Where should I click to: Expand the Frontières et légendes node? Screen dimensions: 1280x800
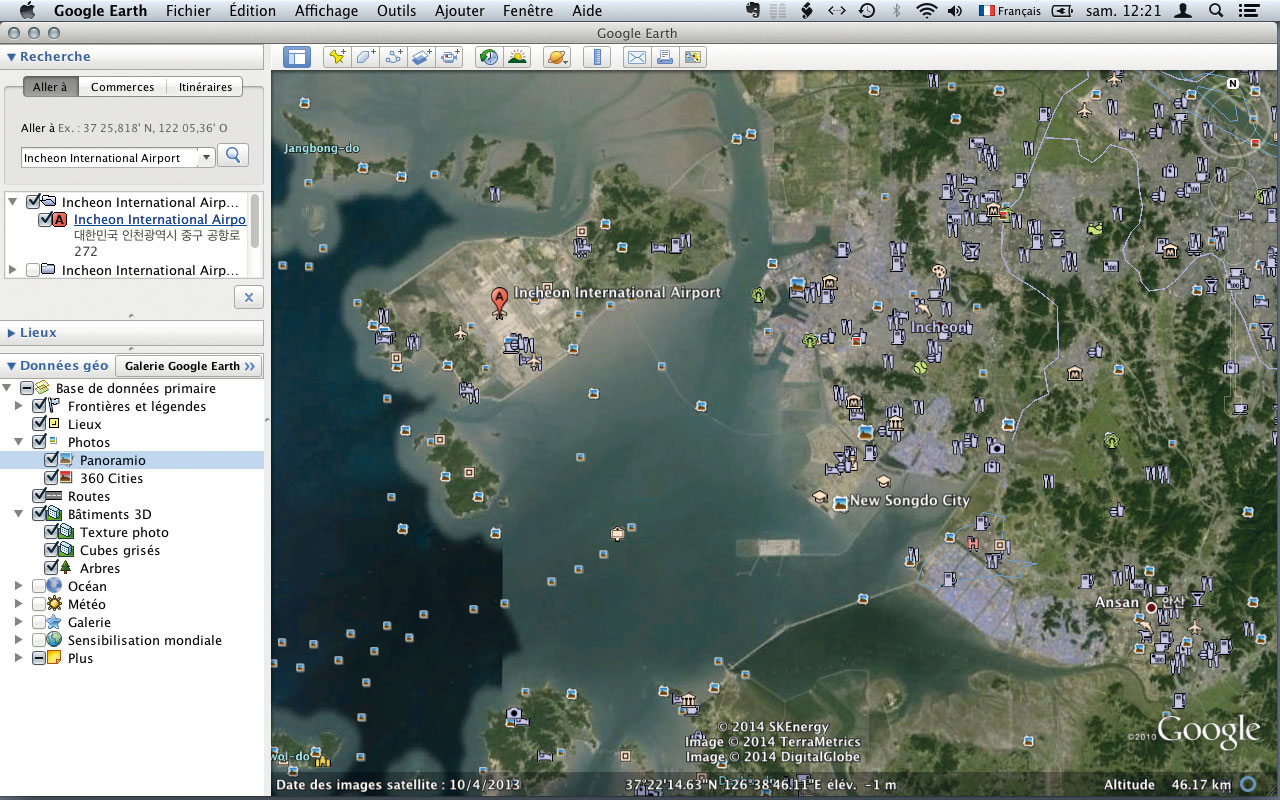(x=18, y=407)
